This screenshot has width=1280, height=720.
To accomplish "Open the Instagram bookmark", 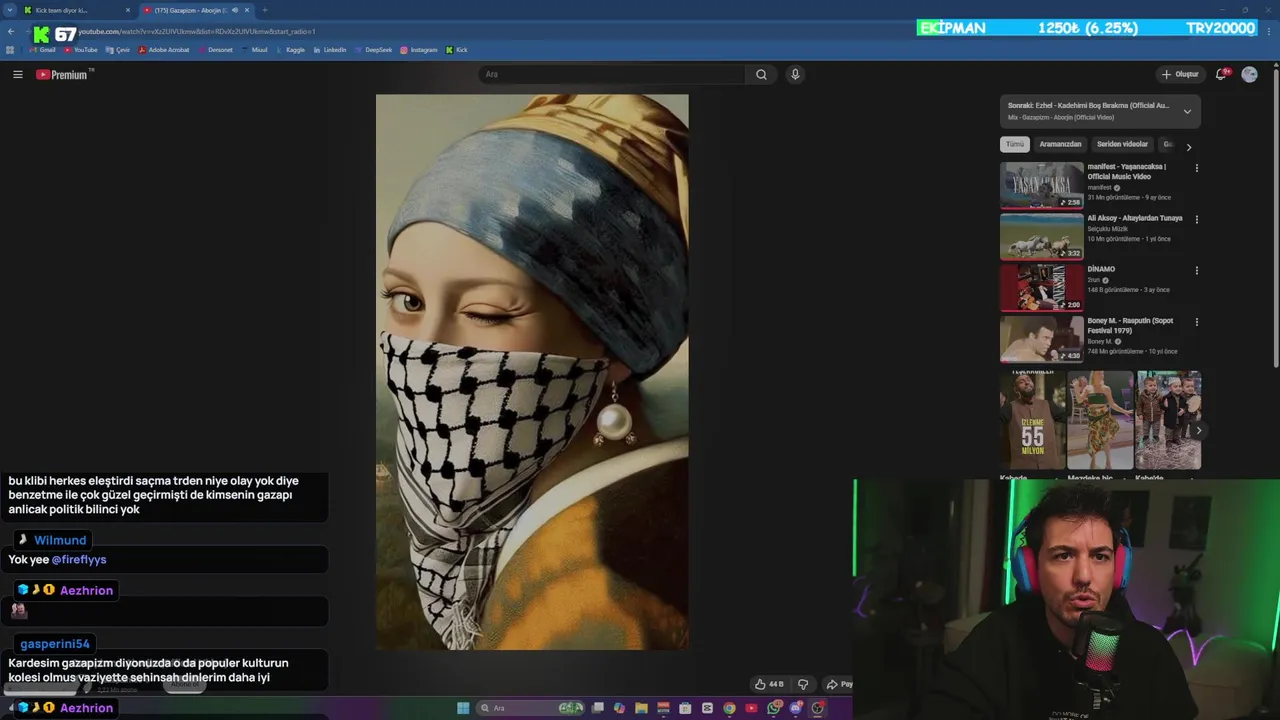I will (x=419, y=49).
